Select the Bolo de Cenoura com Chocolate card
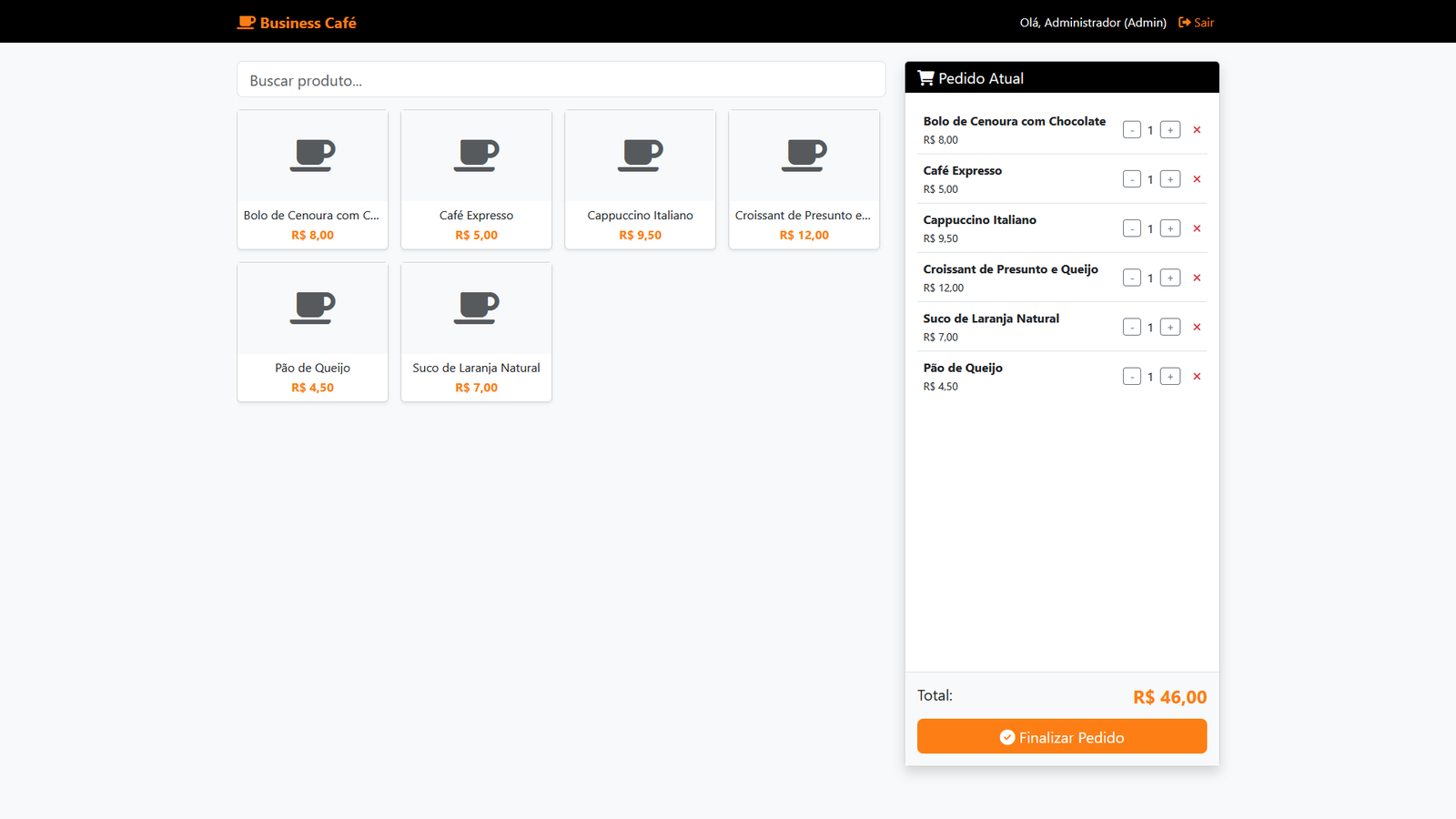This screenshot has width=1456, height=819. click(x=312, y=179)
